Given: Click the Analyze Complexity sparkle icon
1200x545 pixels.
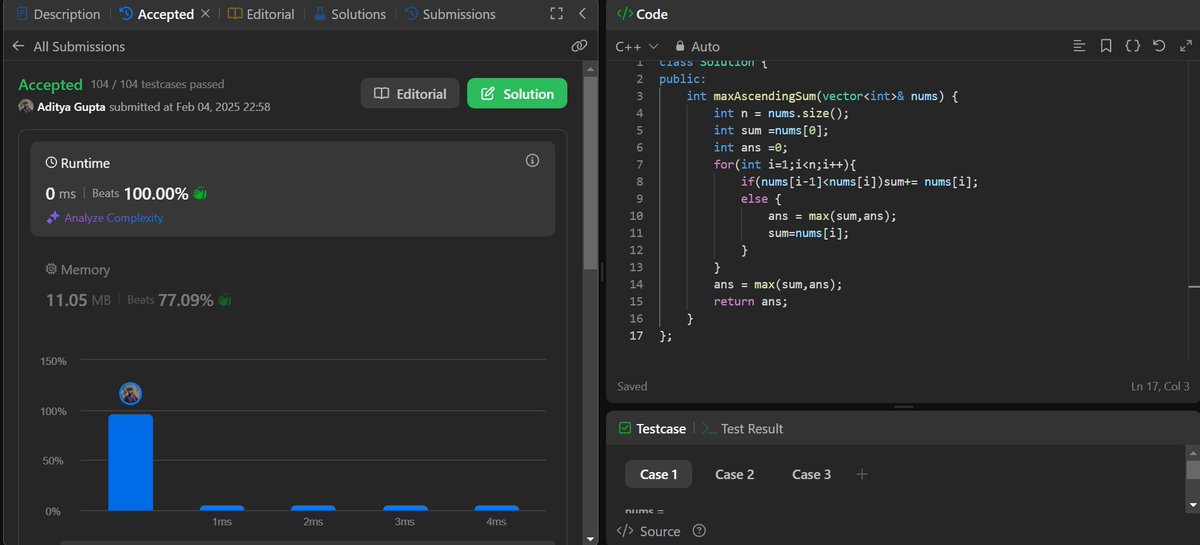Looking at the screenshot, I should click(x=53, y=218).
